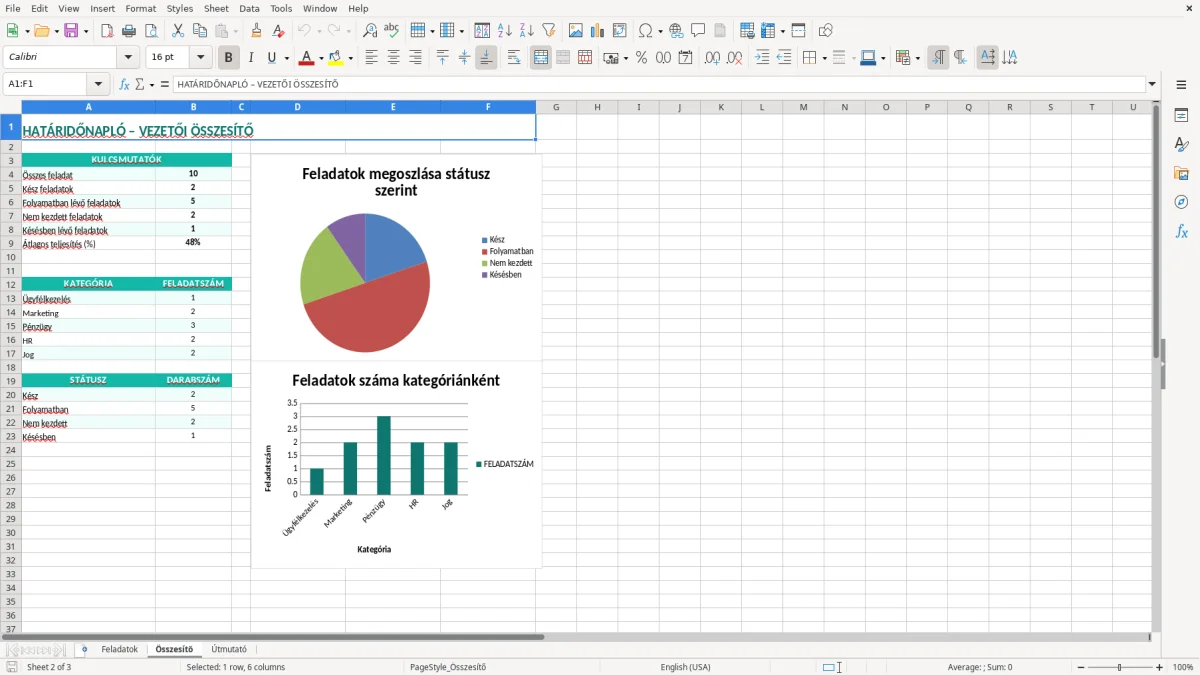Click the English (USA) language field
The width and height of the screenshot is (1200, 675).
(685, 667)
